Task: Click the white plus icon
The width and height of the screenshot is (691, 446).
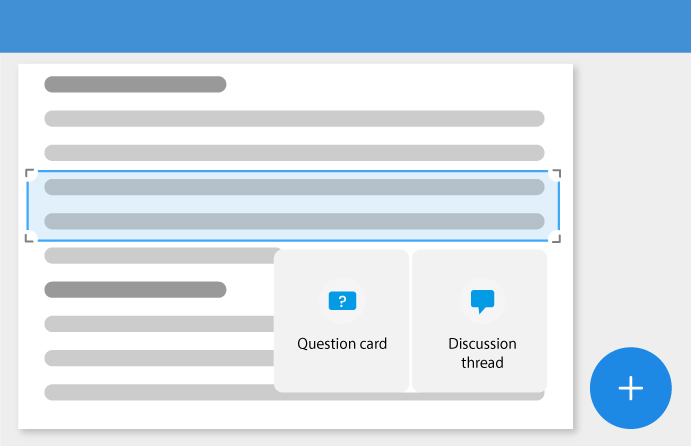Action: tap(631, 388)
